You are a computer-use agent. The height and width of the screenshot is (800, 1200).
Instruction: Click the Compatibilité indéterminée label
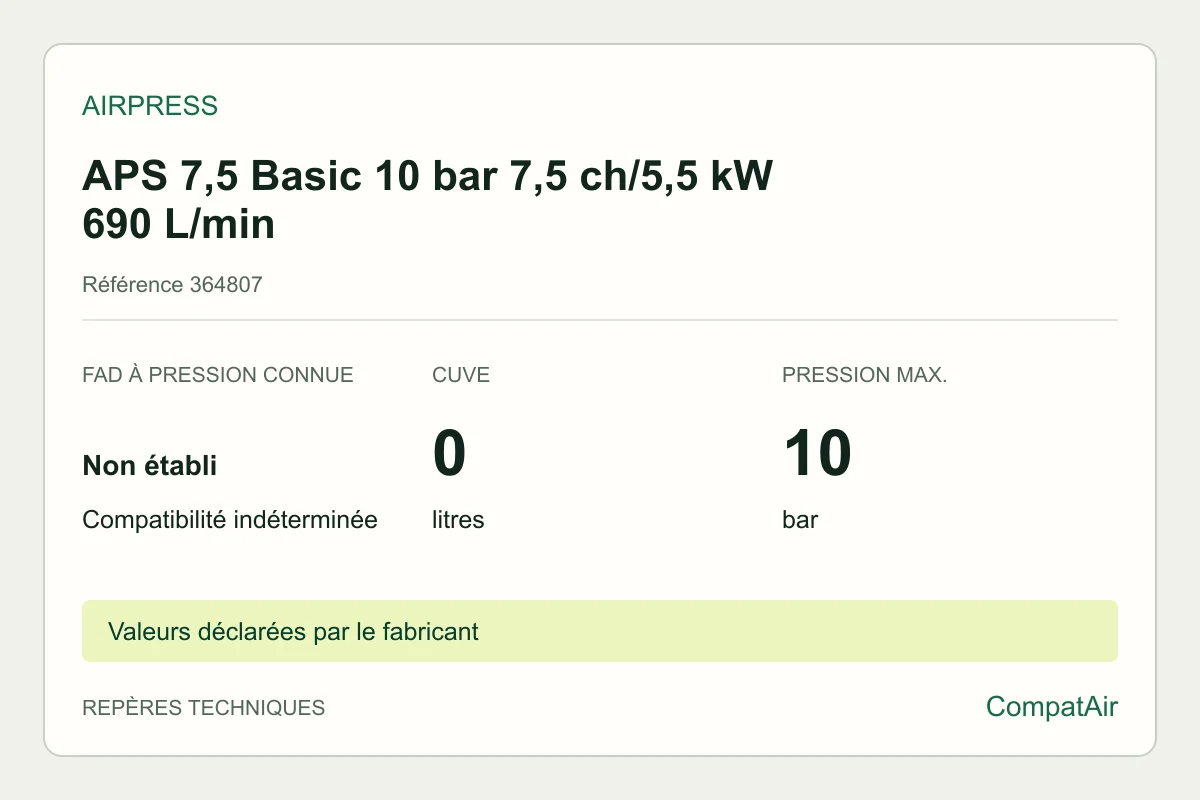(230, 521)
